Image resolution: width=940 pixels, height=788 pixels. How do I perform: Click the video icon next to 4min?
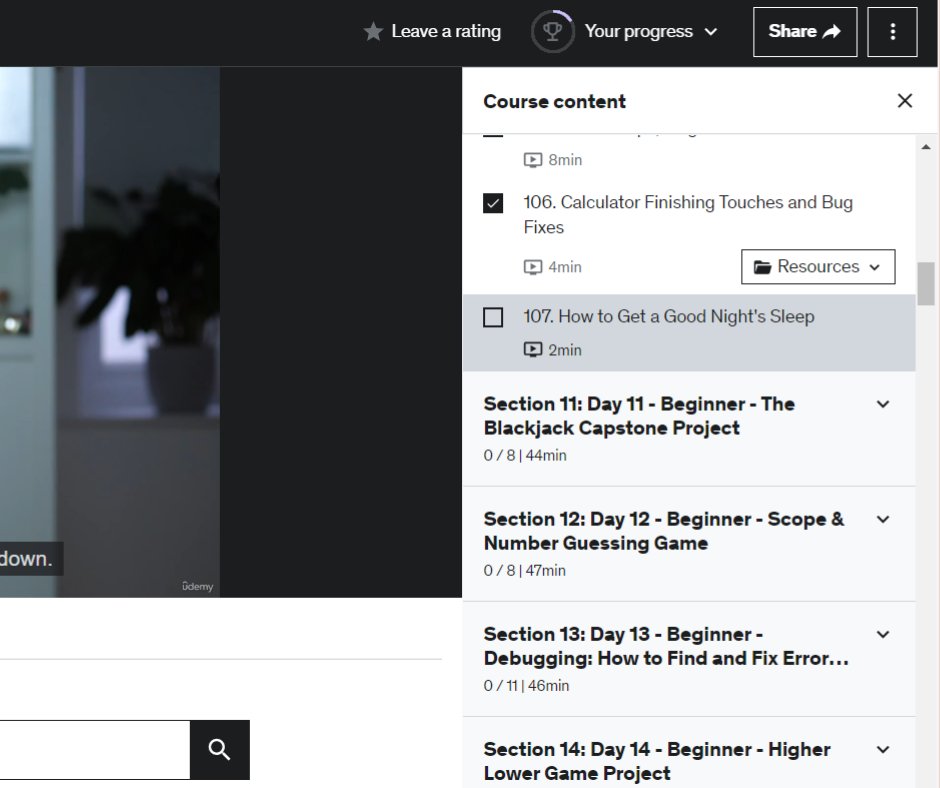click(532, 267)
